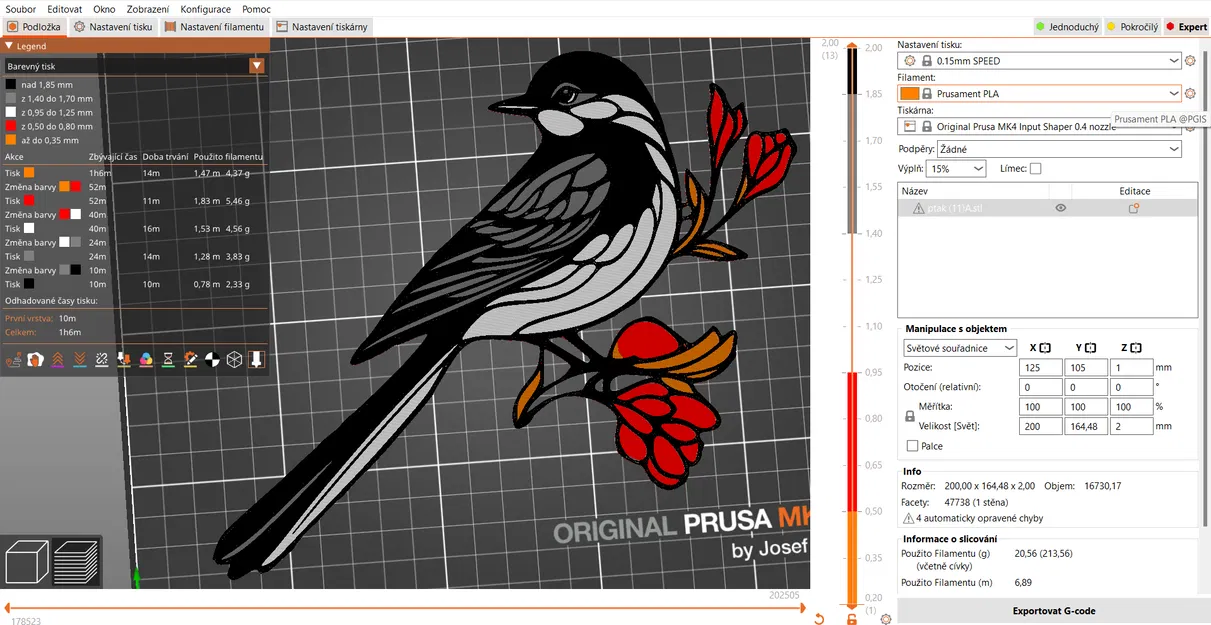Toggle tool changes visibility icon

click(x=124, y=359)
